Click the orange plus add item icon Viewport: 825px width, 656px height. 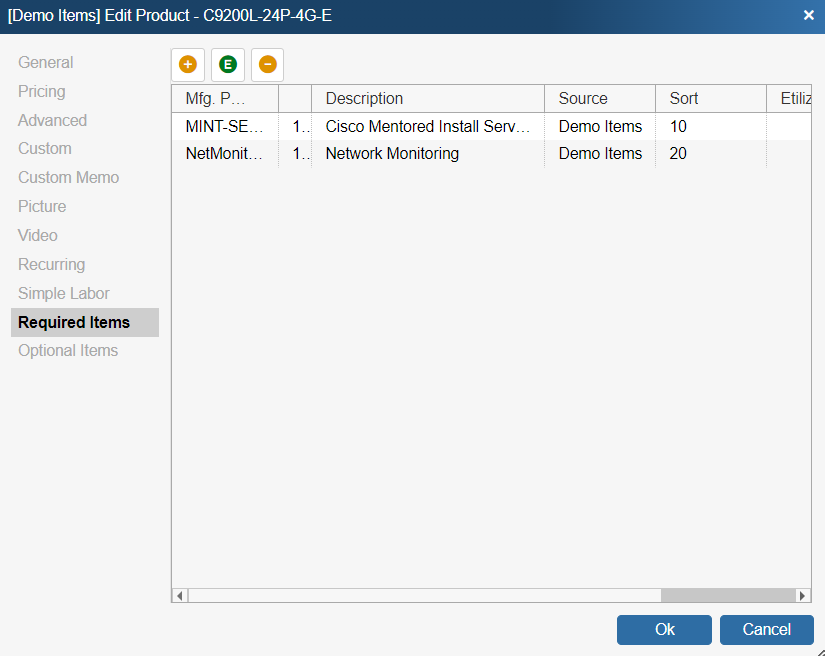pyautogui.click(x=188, y=65)
